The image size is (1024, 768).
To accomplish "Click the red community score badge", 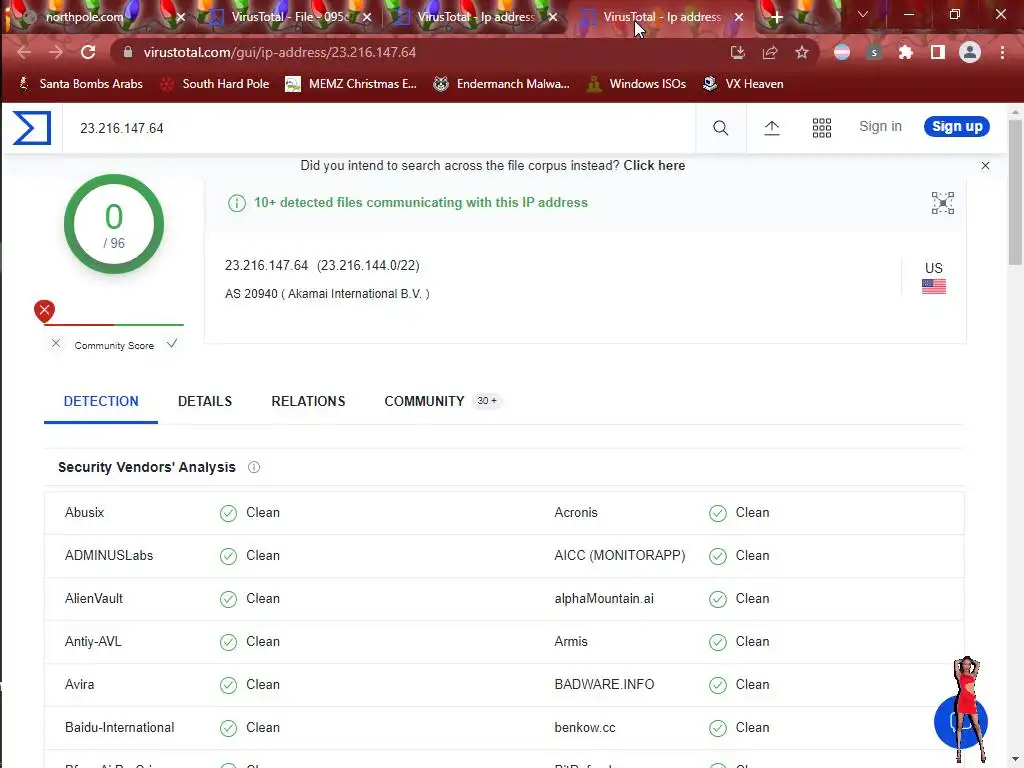I will tap(44, 311).
